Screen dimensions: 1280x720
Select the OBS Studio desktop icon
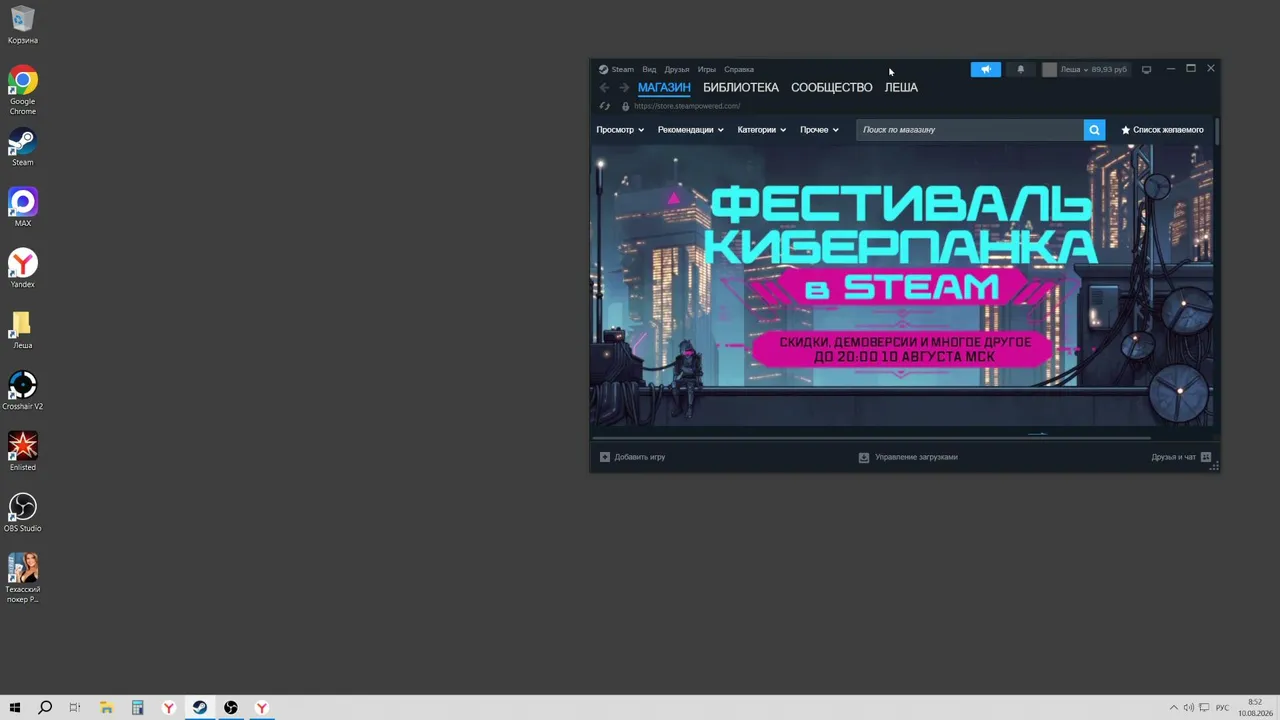tap(22, 513)
